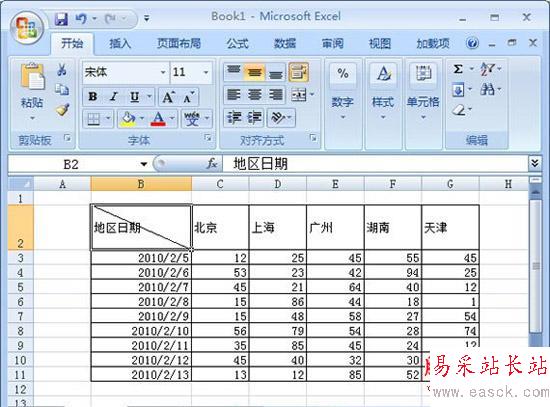Click Find and Select binoculars

pyautogui.click(x=488, y=89)
